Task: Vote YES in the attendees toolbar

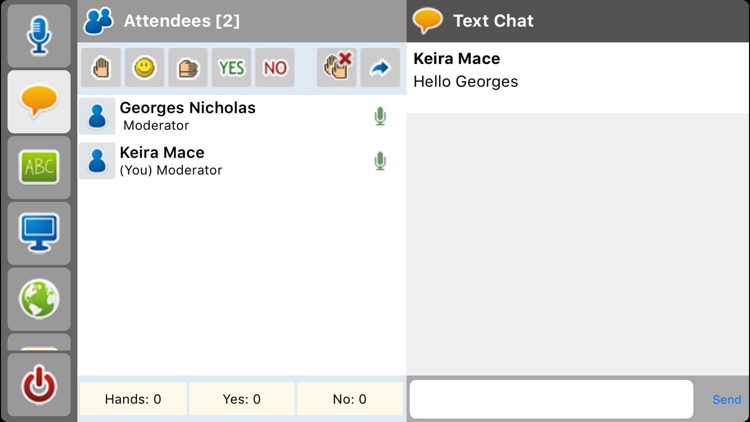Action: pos(232,68)
